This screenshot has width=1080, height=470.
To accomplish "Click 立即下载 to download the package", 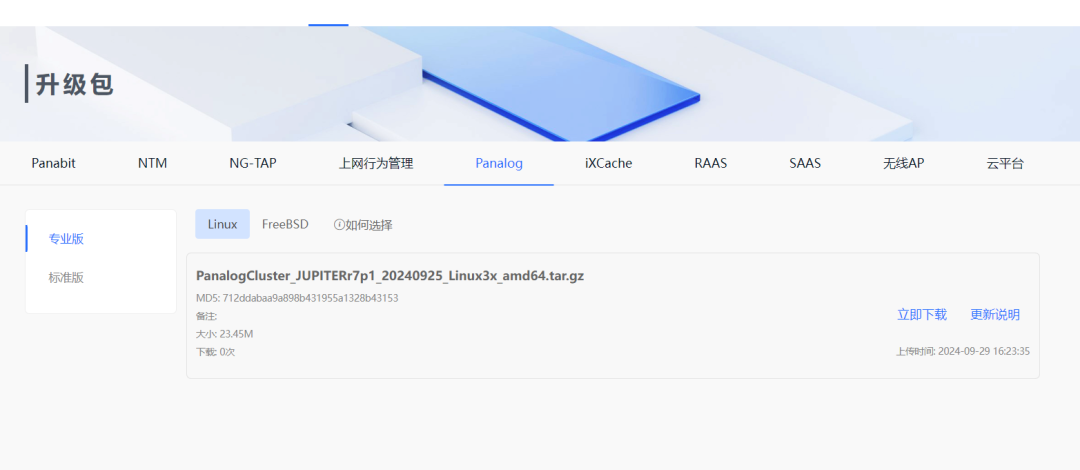I will pyautogui.click(x=922, y=314).
